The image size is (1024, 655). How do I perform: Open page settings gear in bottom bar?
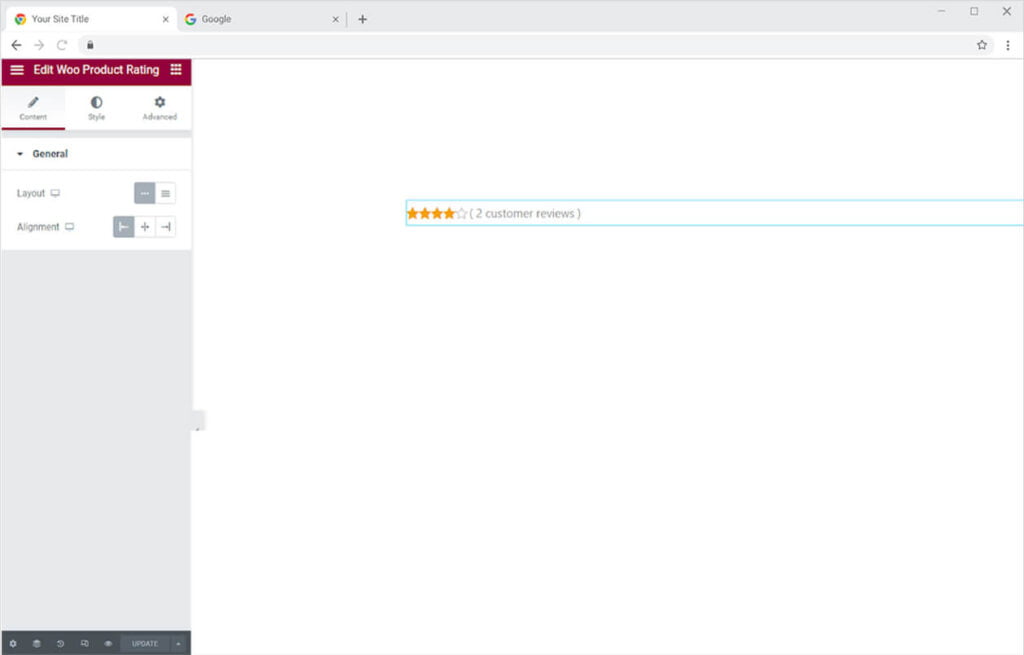point(13,643)
